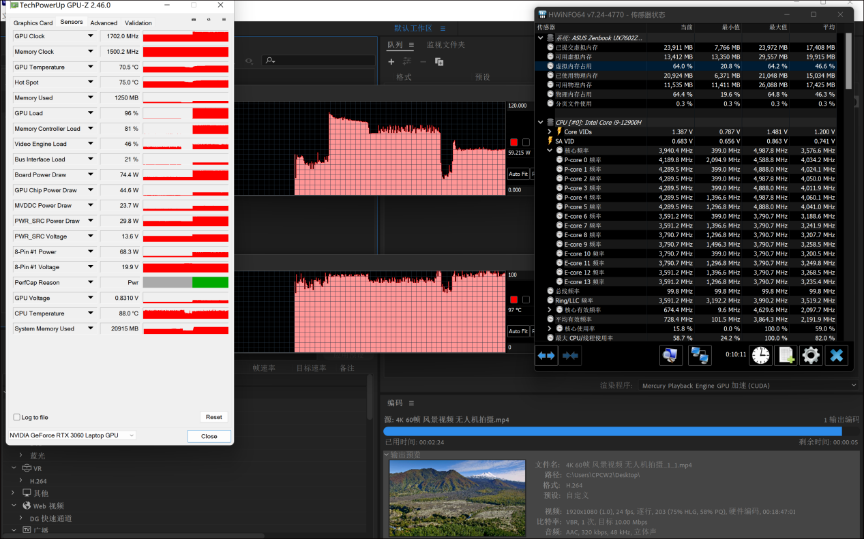The height and width of the screenshot is (539, 864).
Task: Click the GPU-Z screenshot camera icon
Action: click(193, 20)
